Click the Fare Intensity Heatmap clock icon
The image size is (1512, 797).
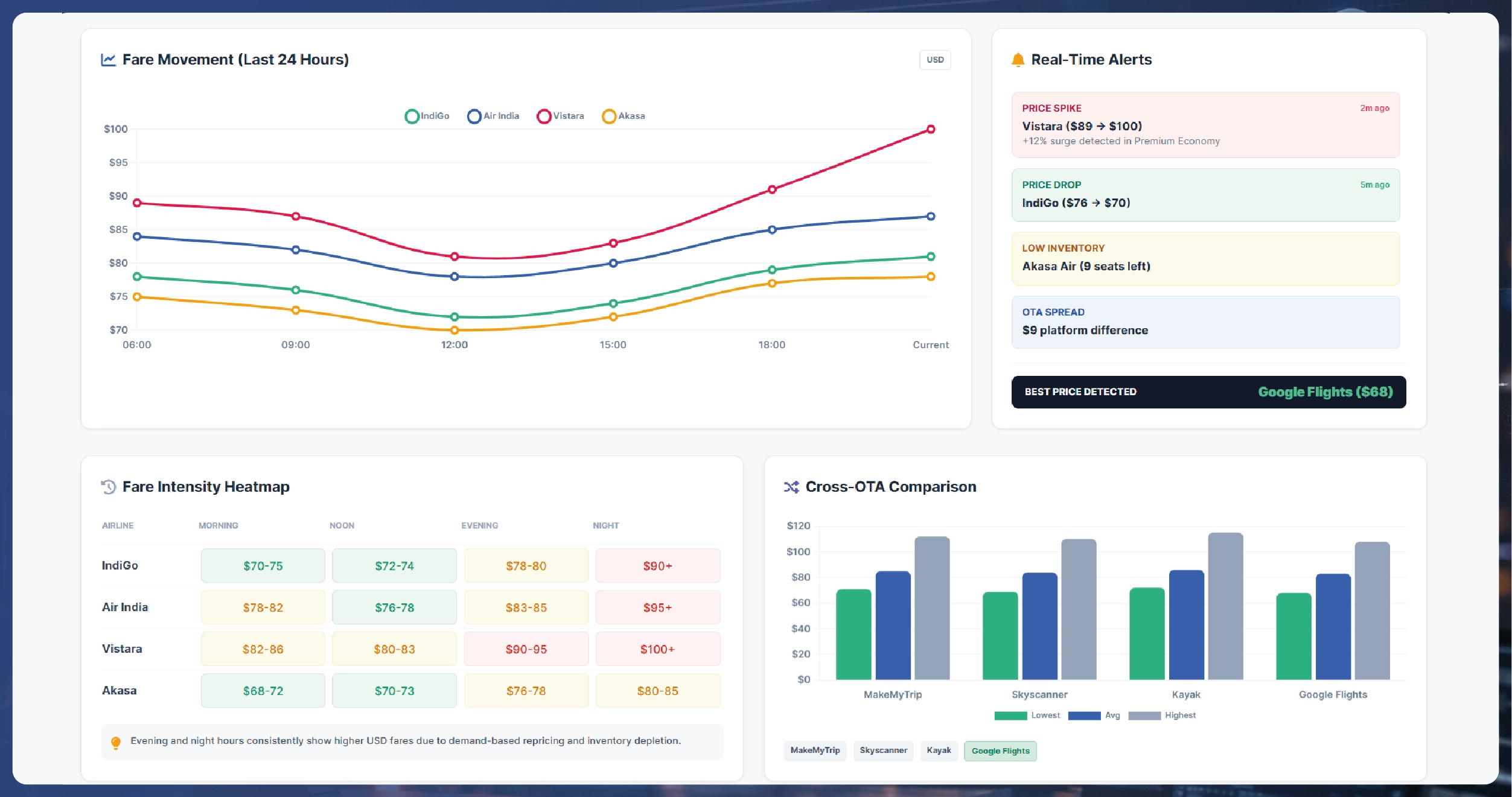(x=109, y=486)
